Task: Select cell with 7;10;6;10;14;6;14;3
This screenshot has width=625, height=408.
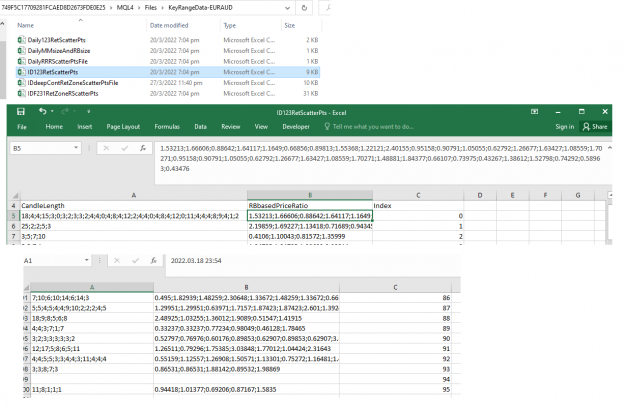Action: point(92,298)
